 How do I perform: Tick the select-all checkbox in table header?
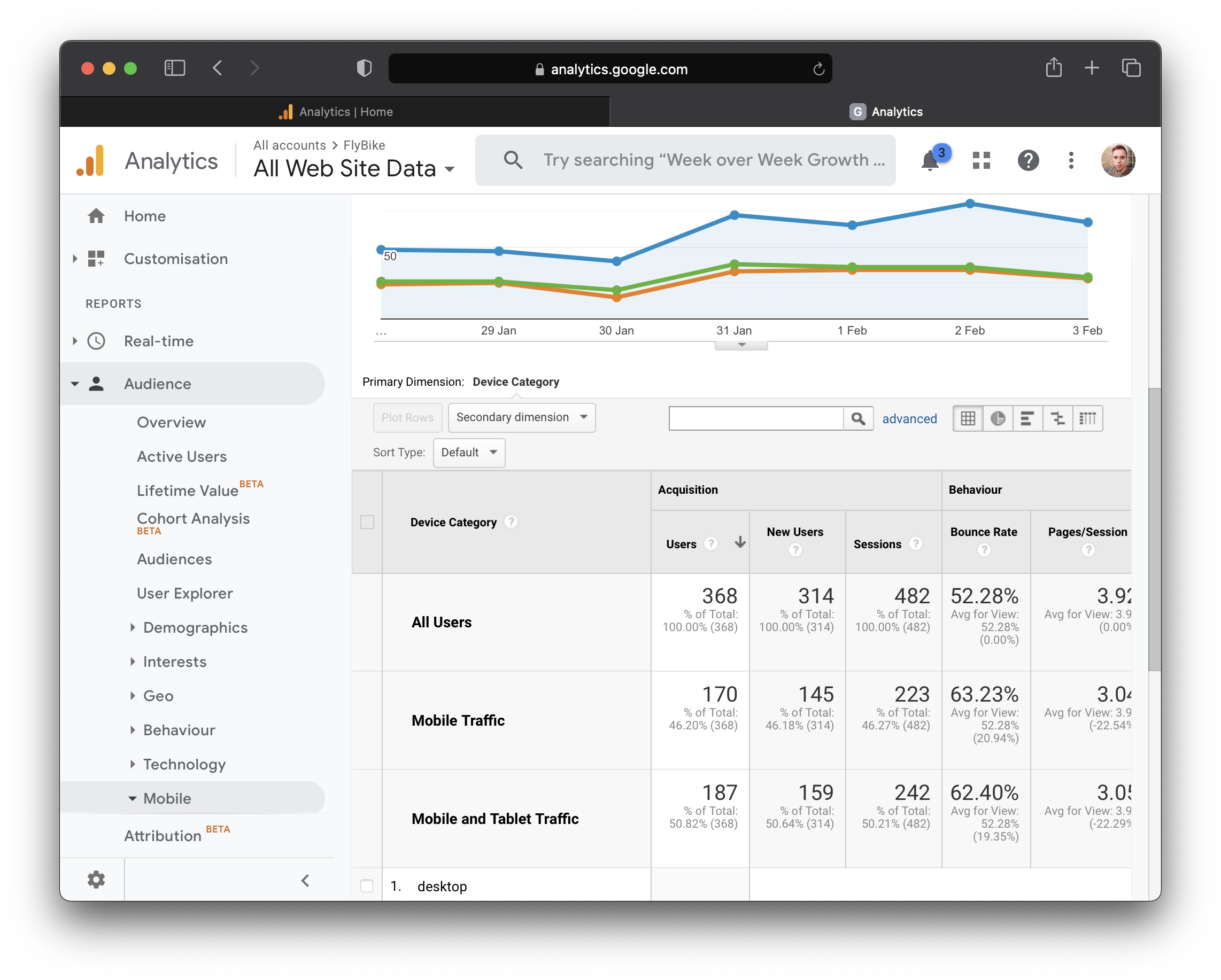click(x=367, y=522)
